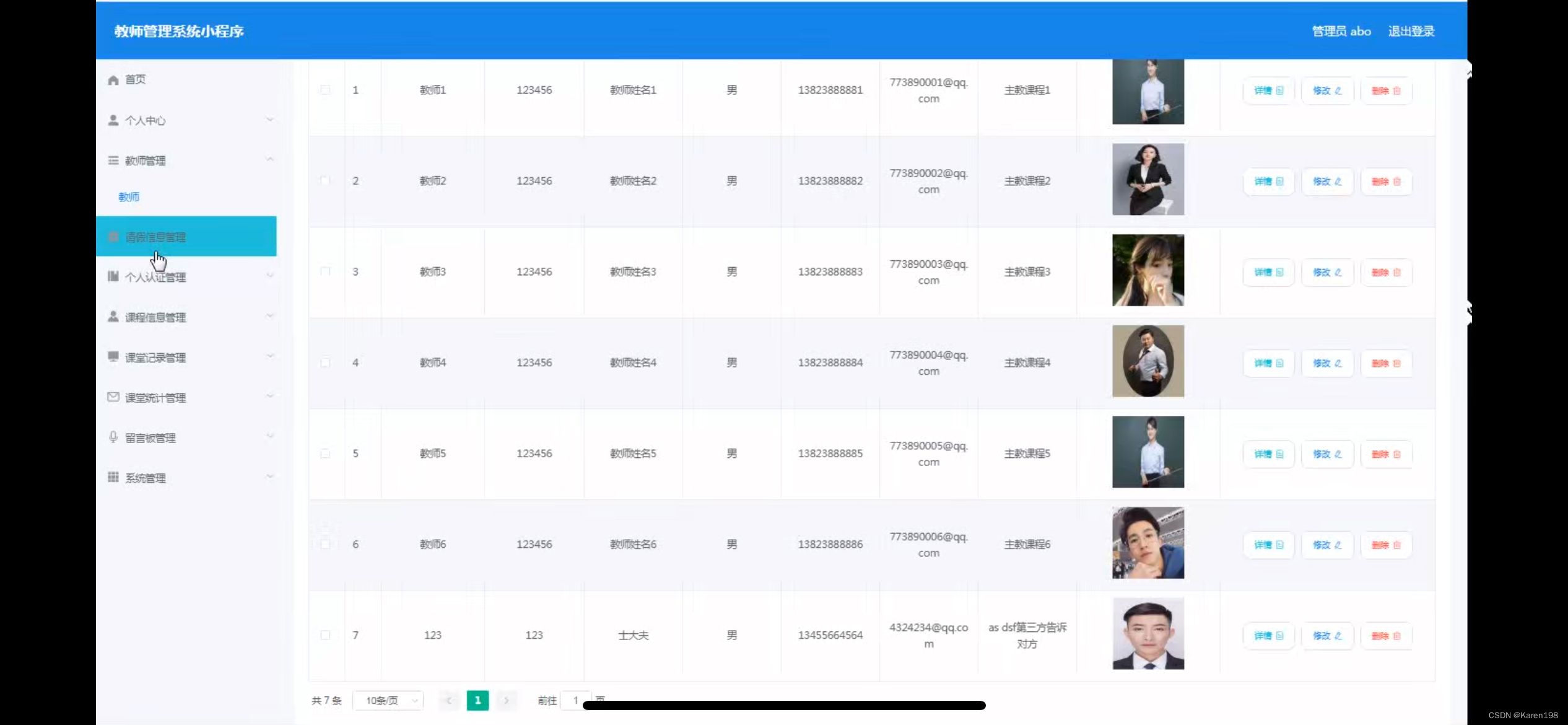Click email 773890002@qq.com cell

pyautogui.click(x=928, y=181)
